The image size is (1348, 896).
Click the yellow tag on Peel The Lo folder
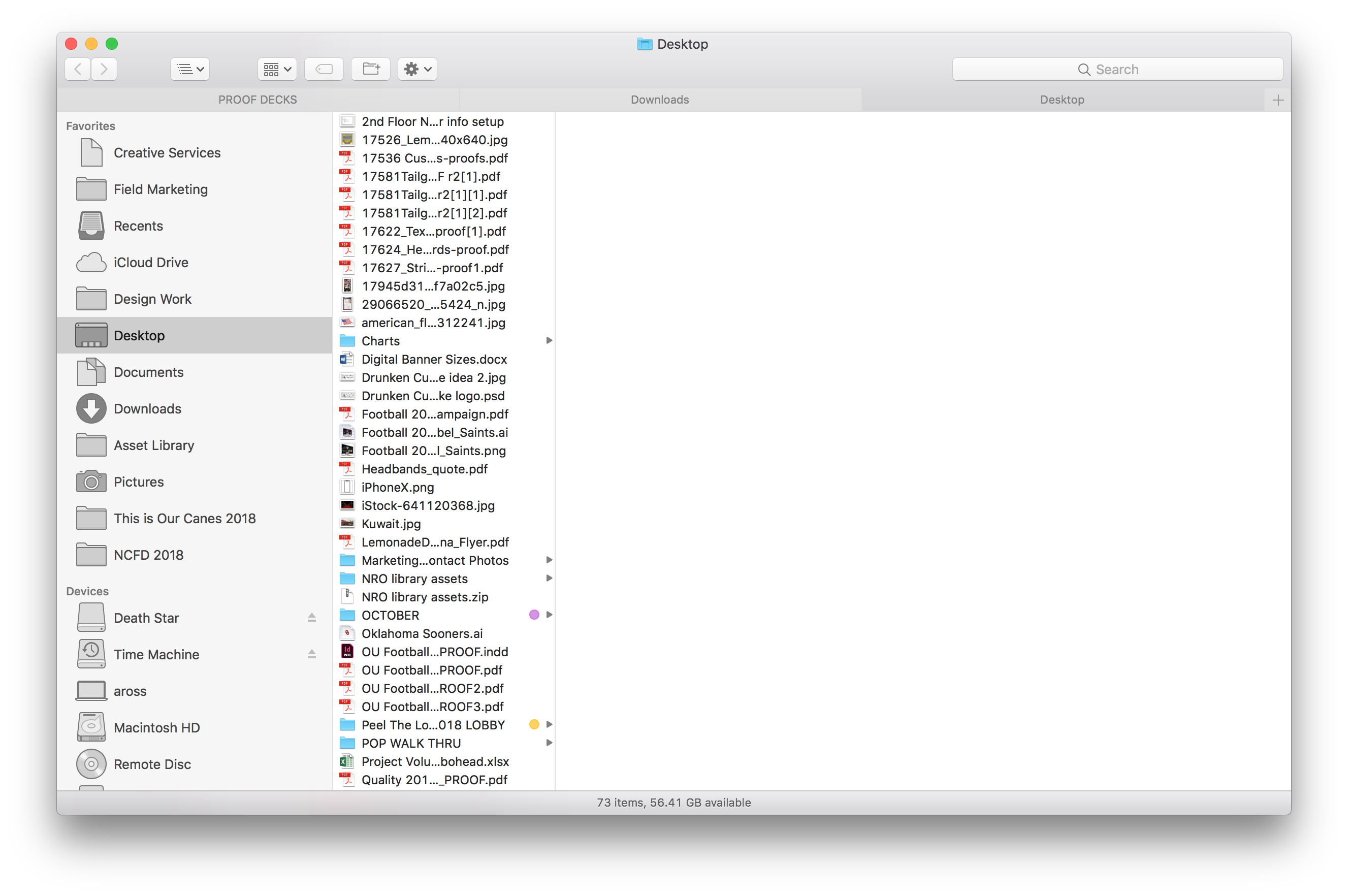[x=534, y=724]
